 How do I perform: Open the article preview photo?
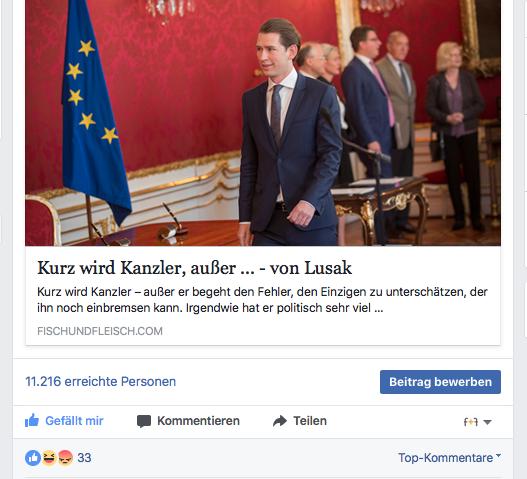[x=263, y=123]
